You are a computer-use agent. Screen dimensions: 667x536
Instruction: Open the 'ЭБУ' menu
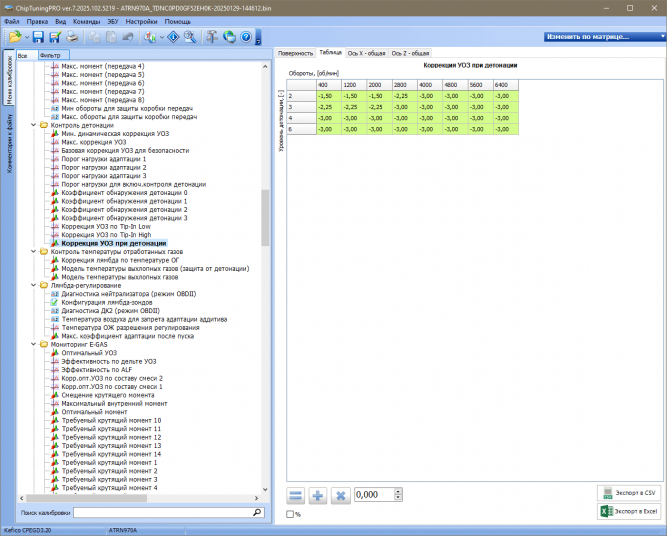tap(113, 21)
